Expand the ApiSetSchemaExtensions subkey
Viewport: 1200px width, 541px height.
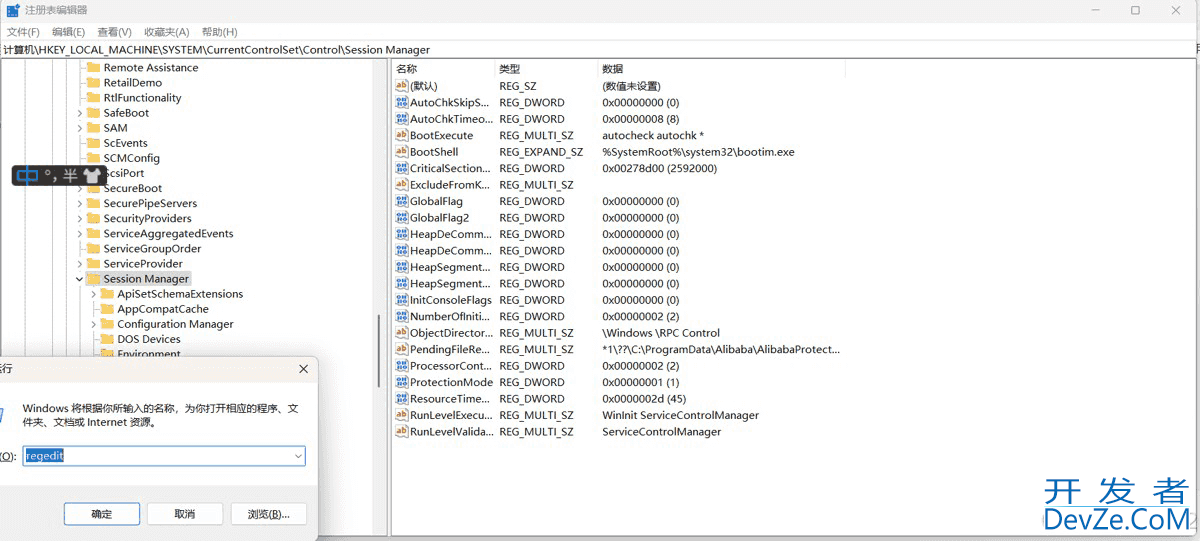point(94,294)
